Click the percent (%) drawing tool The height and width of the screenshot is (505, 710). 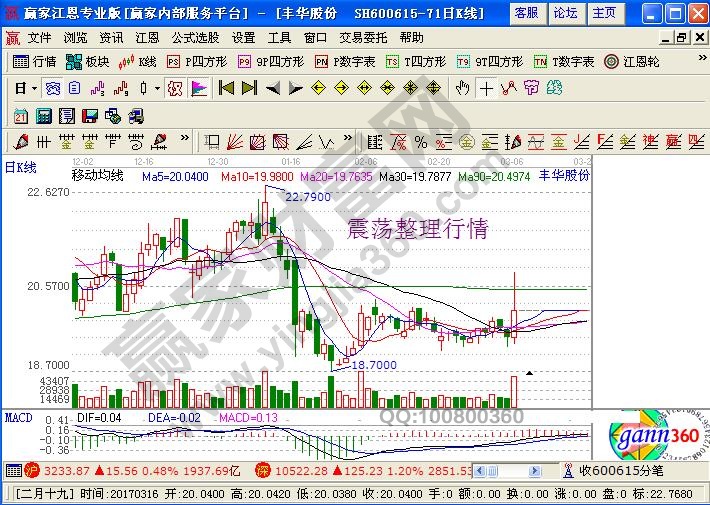tap(421, 141)
